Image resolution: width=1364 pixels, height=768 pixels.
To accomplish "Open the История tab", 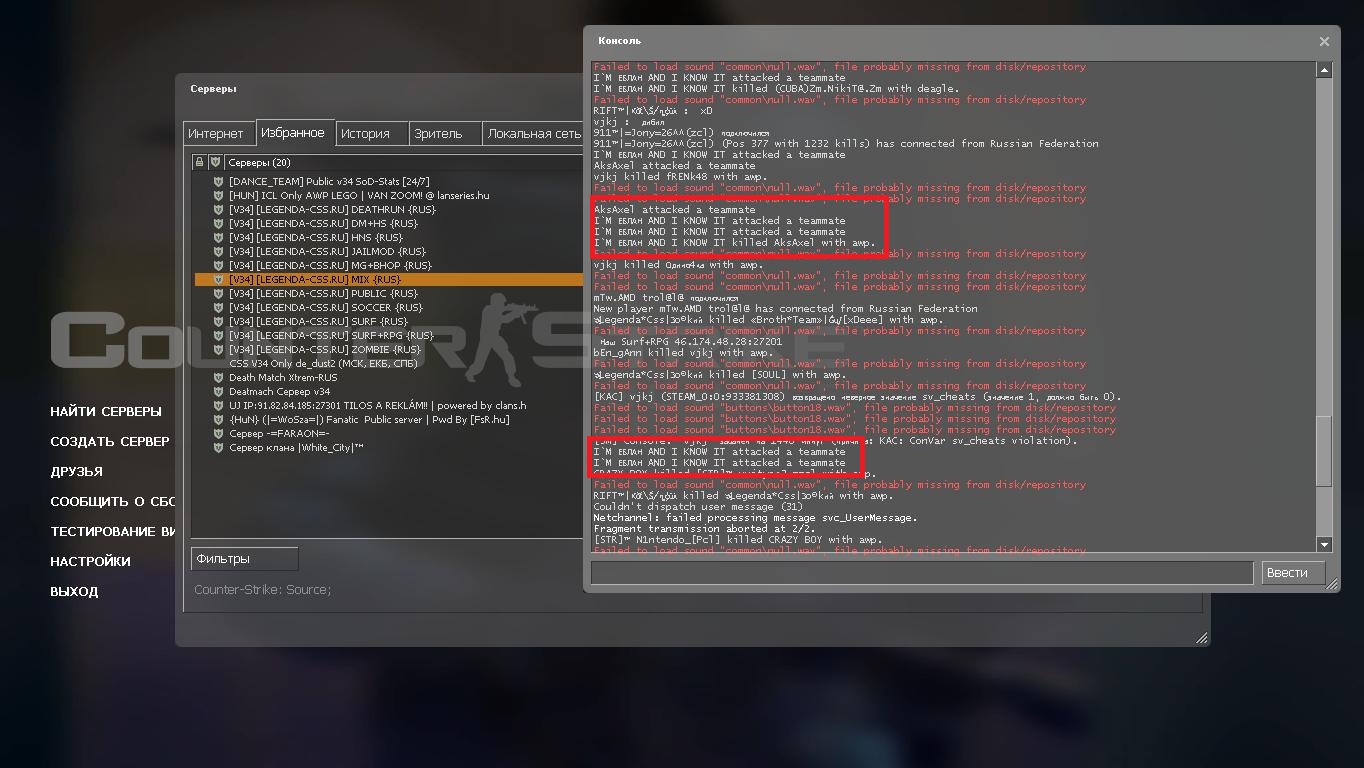I will click(x=365, y=134).
